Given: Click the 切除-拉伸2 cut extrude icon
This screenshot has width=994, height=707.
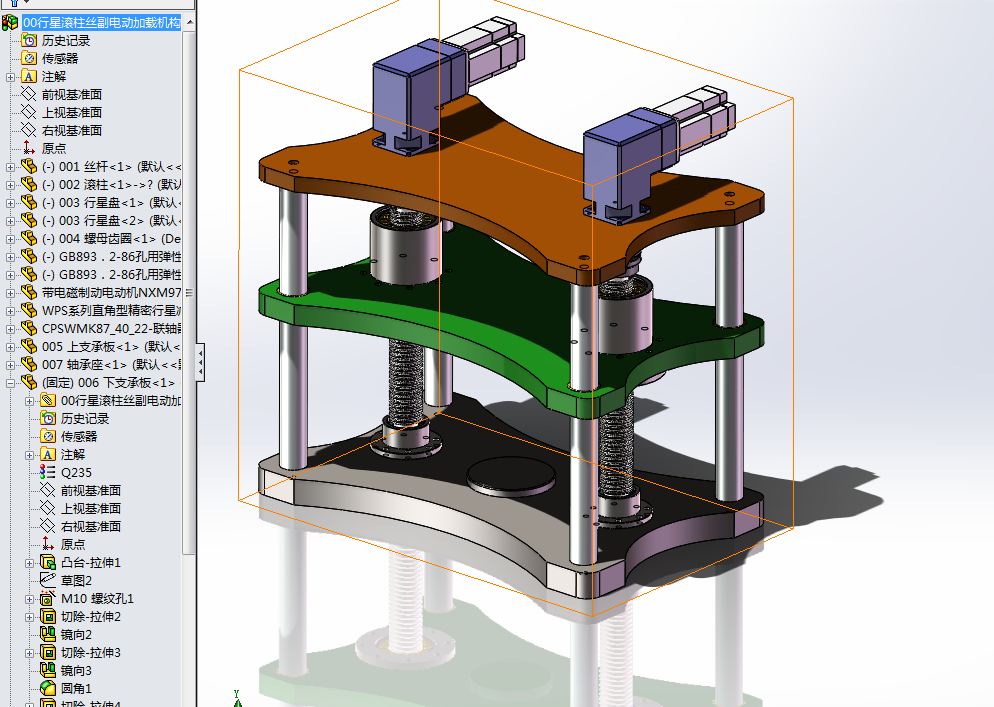Looking at the screenshot, I should pyautogui.click(x=48, y=616).
